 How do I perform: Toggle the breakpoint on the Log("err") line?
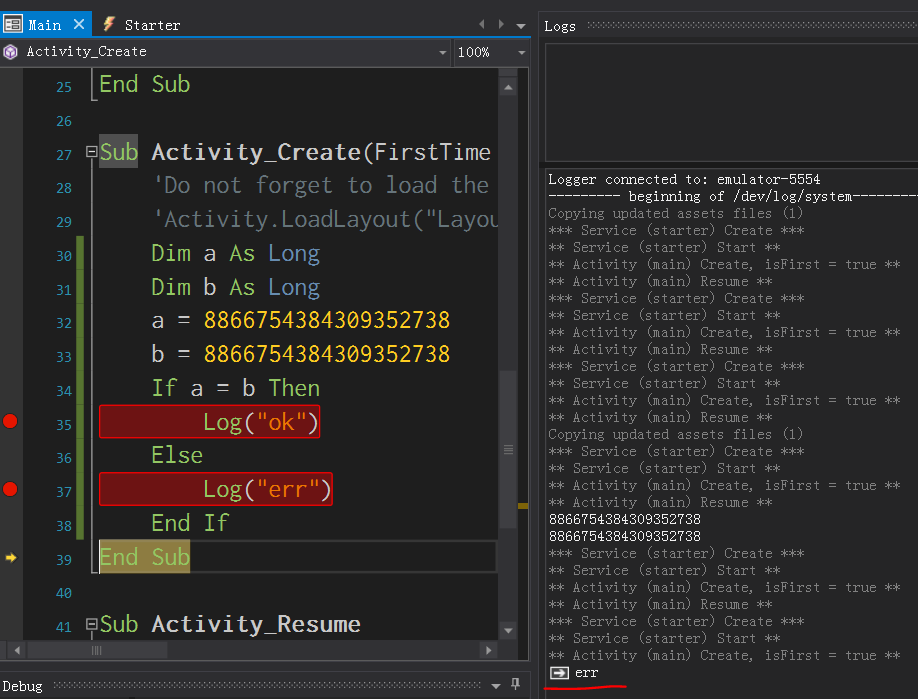click(x=10, y=489)
